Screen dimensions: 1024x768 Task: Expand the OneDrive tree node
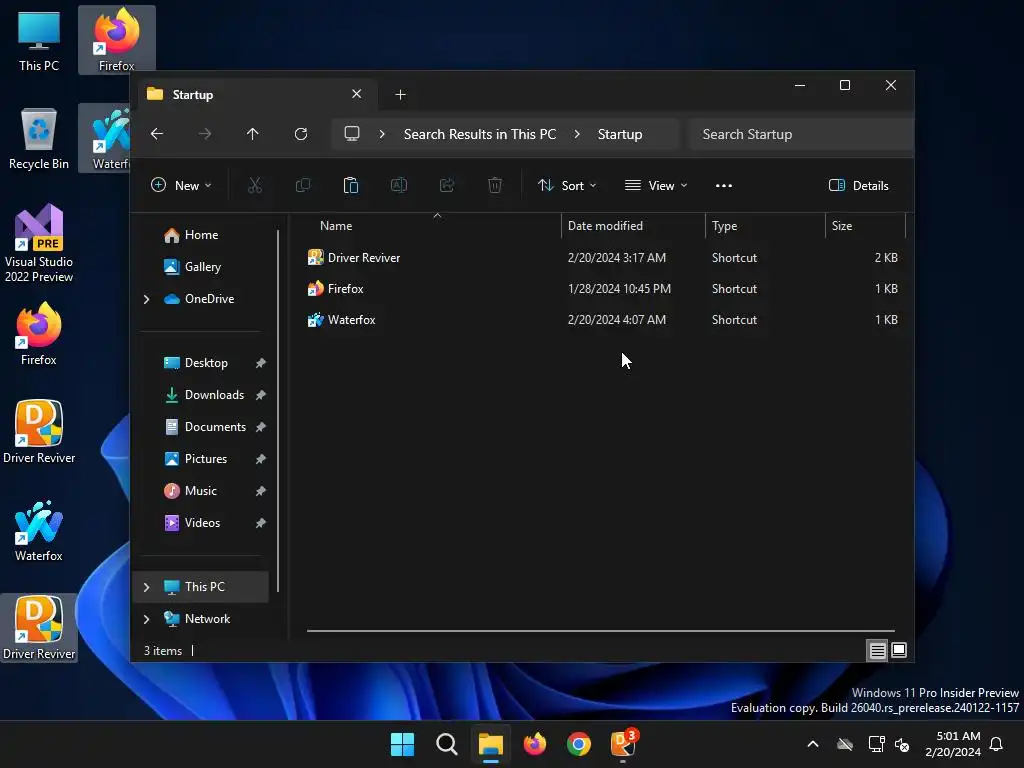[x=146, y=299]
